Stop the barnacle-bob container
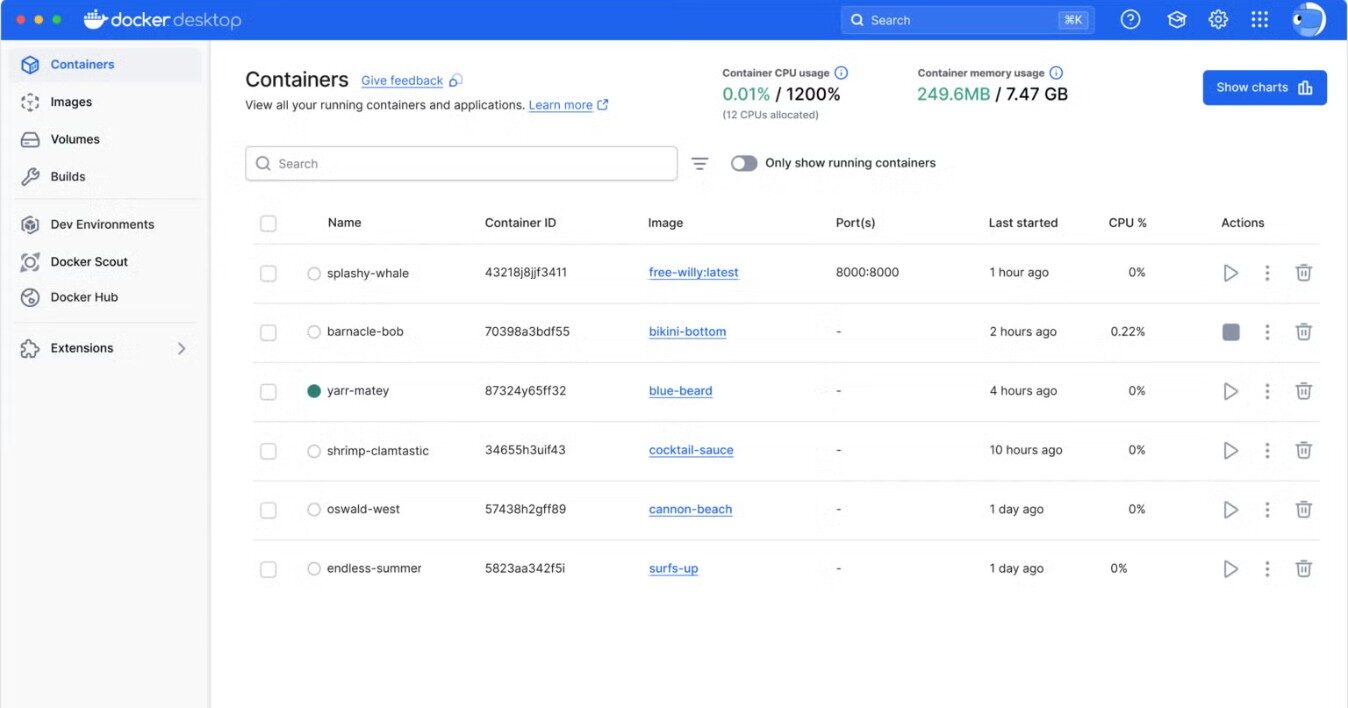This screenshot has width=1348, height=708. [1231, 332]
